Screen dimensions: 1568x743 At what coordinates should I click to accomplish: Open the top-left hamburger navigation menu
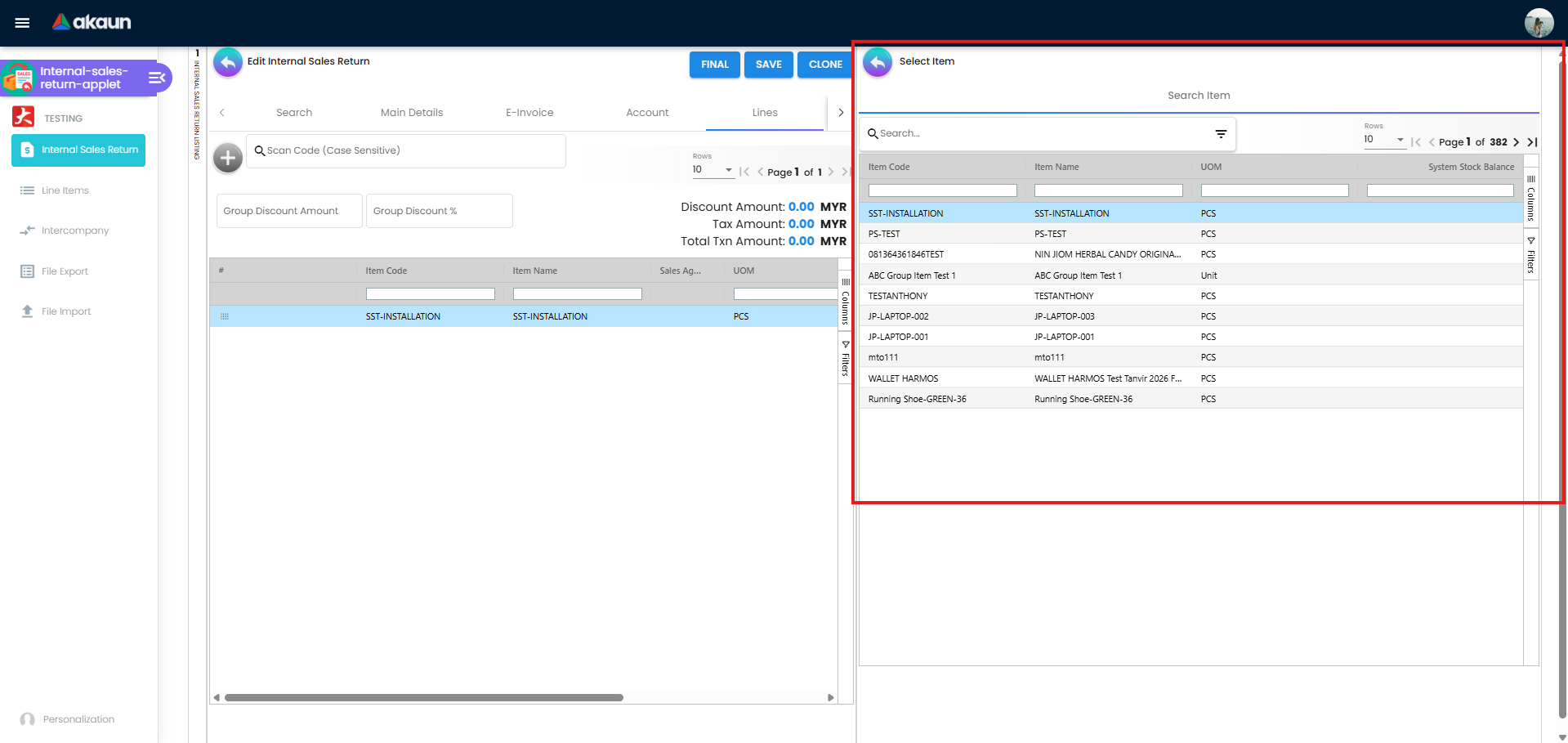(x=22, y=22)
